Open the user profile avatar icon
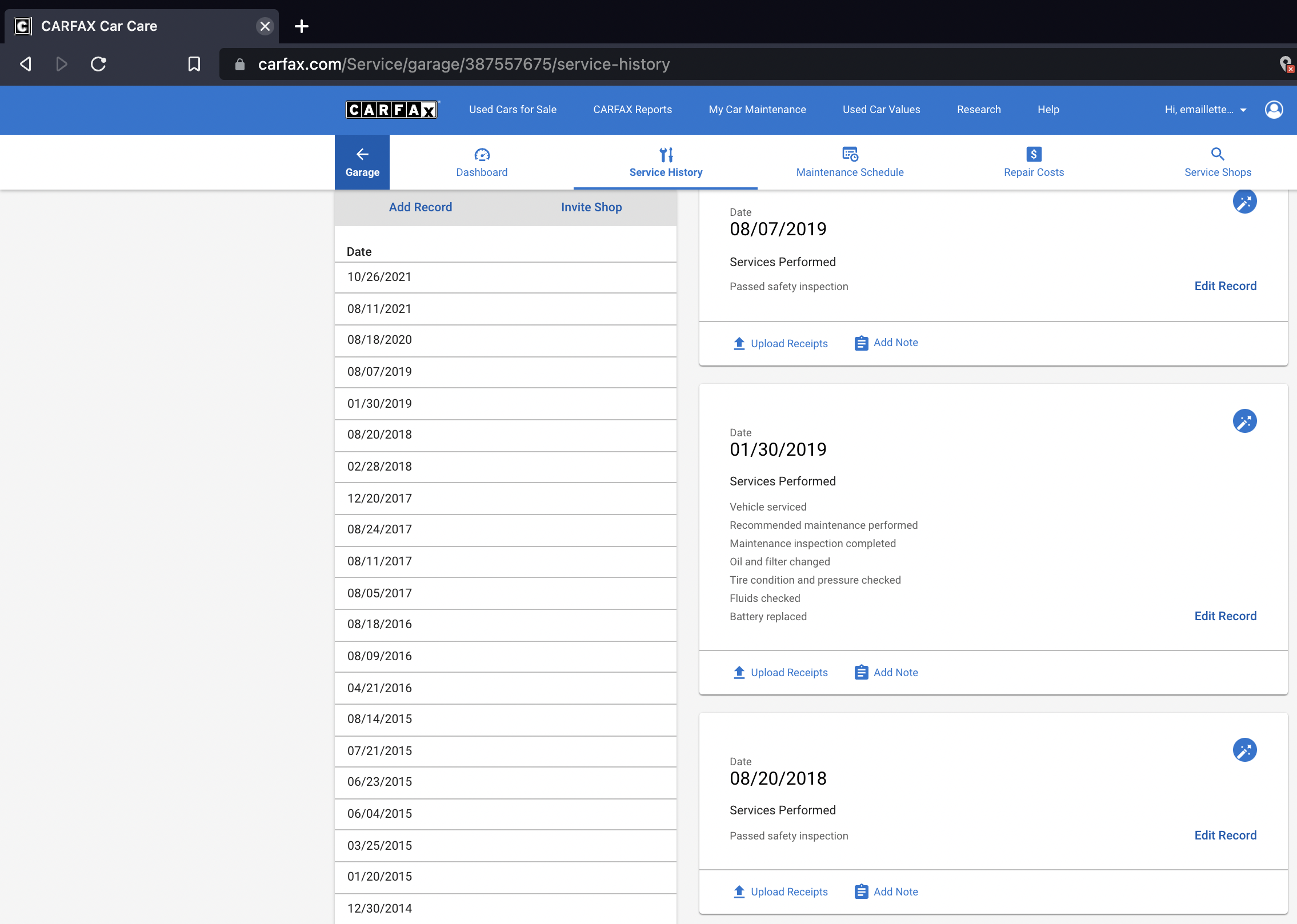 [x=1274, y=110]
